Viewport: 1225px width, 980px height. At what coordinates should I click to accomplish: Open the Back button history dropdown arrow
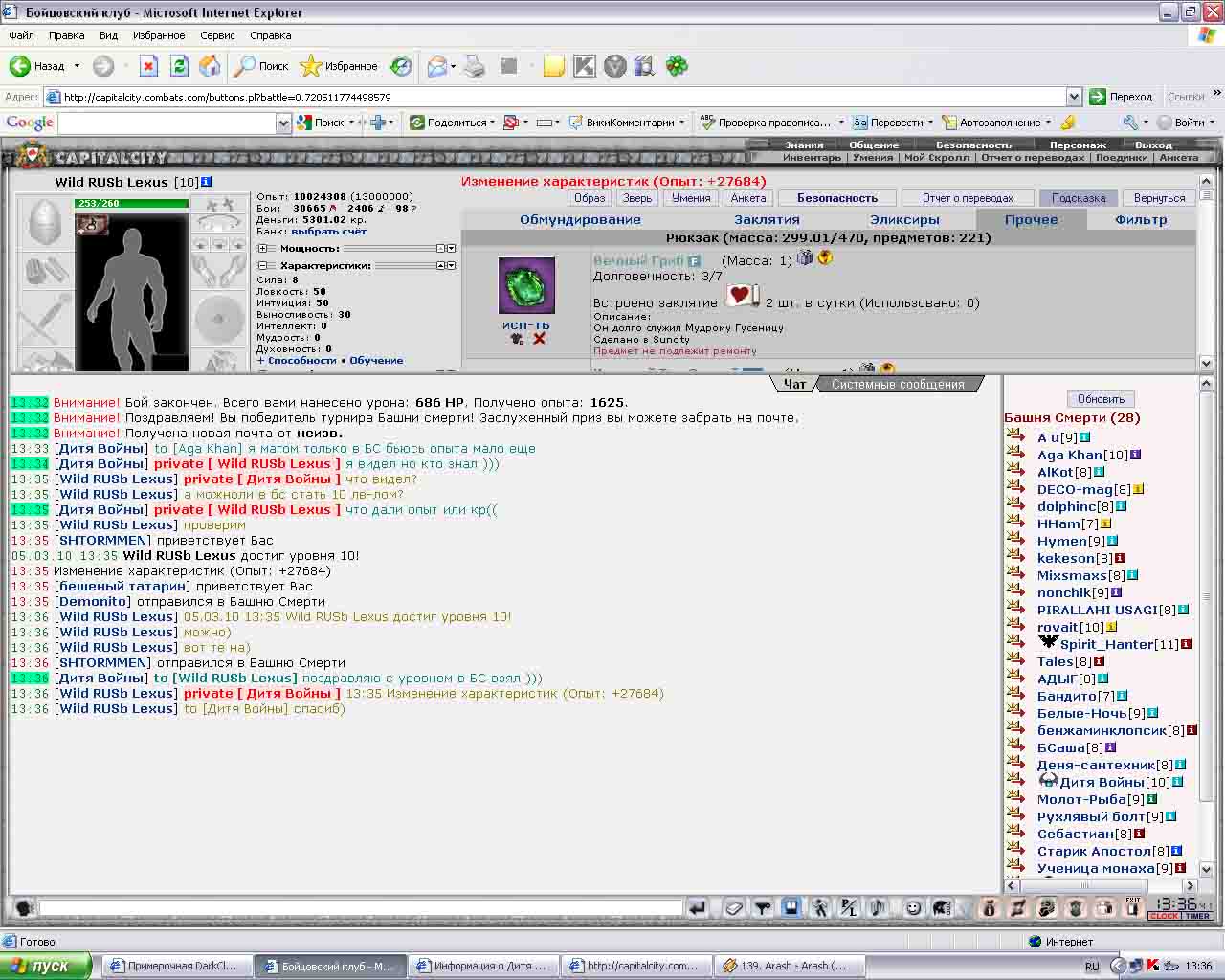tap(76, 66)
